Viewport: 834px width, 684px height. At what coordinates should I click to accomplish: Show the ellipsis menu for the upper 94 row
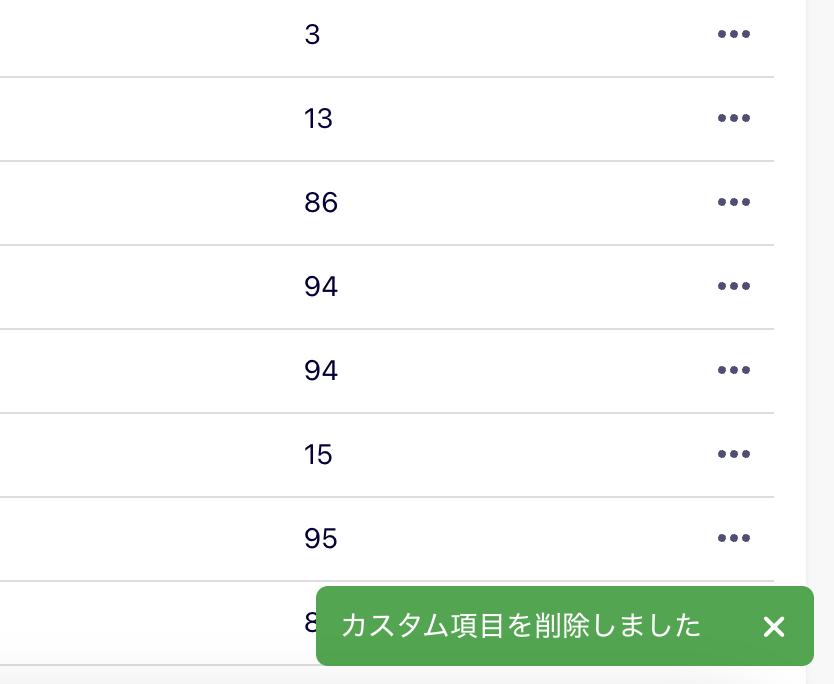point(733,286)
